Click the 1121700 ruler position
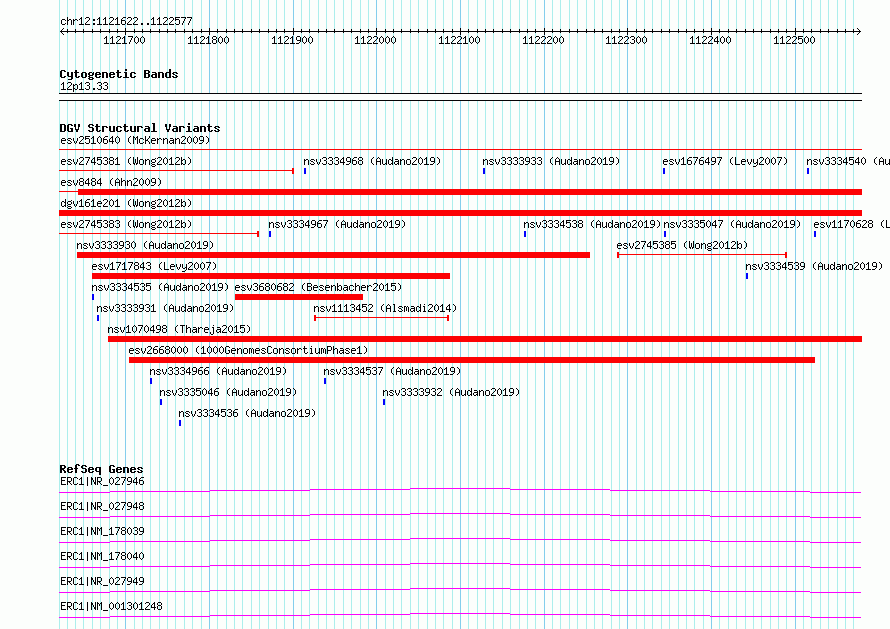Image resolution: width=890 pixels, height=629 pixels. click(x=124, y=40)
